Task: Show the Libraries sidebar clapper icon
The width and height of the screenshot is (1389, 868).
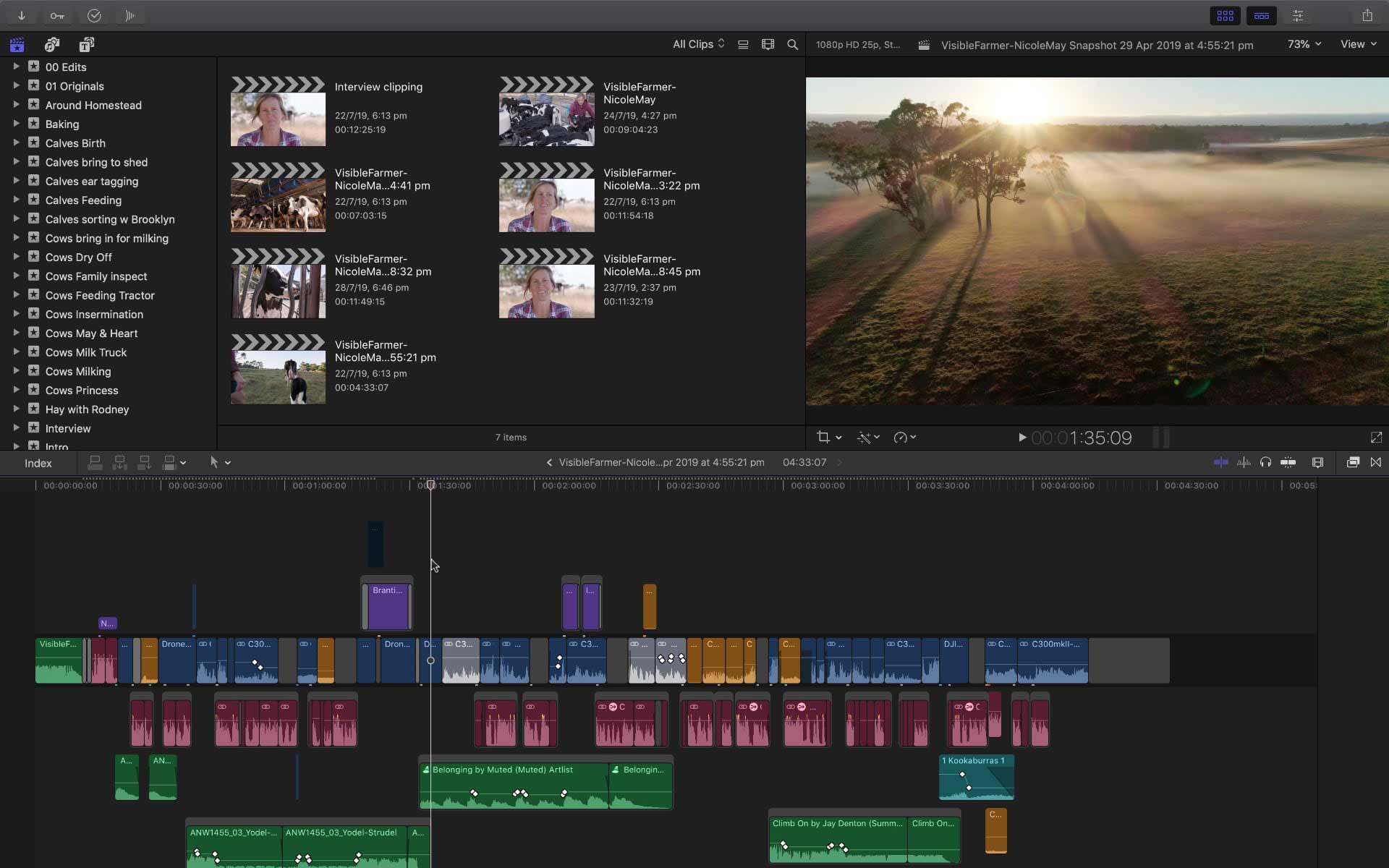Action: pyautogui.click(x=17, y=45)
